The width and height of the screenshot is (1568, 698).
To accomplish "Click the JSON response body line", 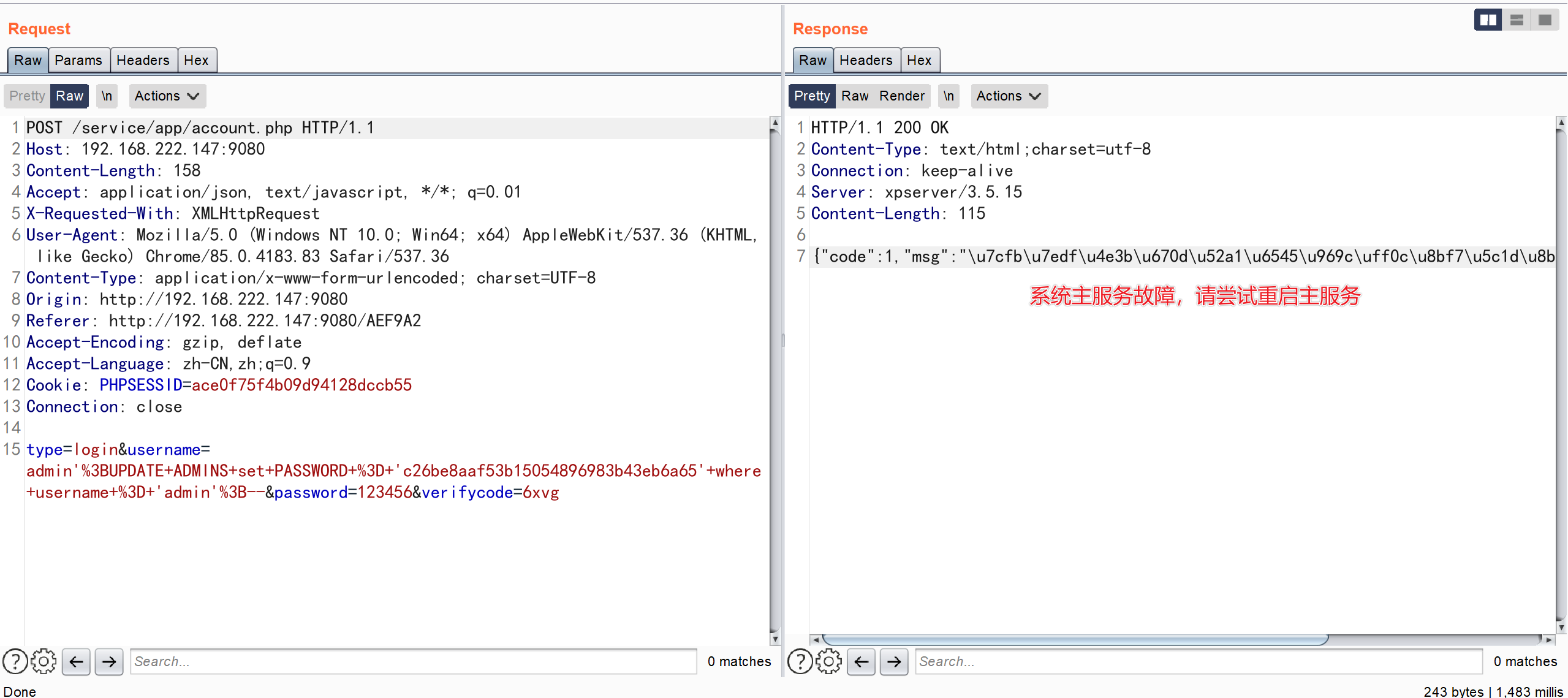I will coord(1183,256).
